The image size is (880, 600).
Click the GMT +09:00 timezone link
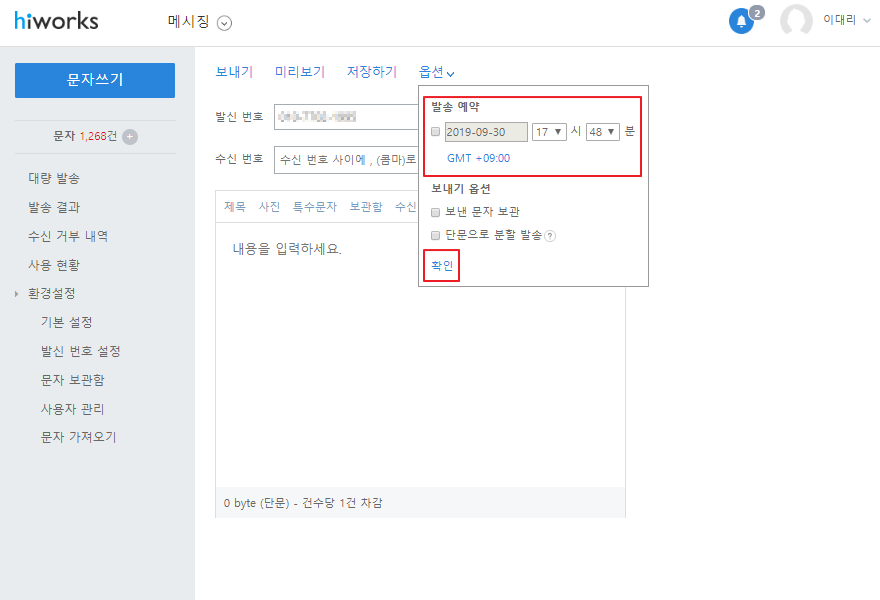[478, 158]
